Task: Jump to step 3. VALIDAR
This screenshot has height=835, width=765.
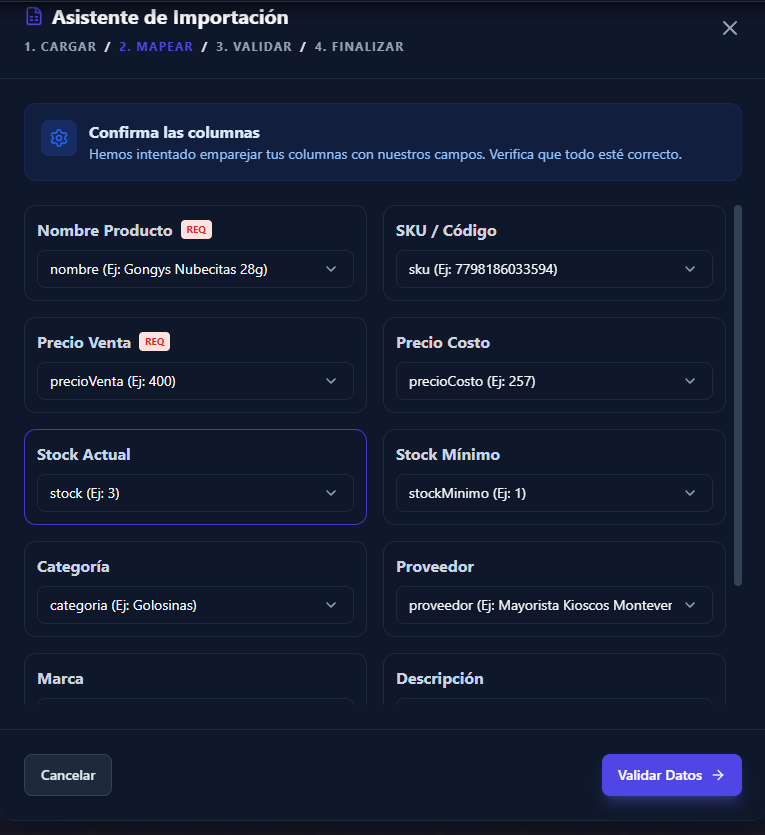Action: 254,47
